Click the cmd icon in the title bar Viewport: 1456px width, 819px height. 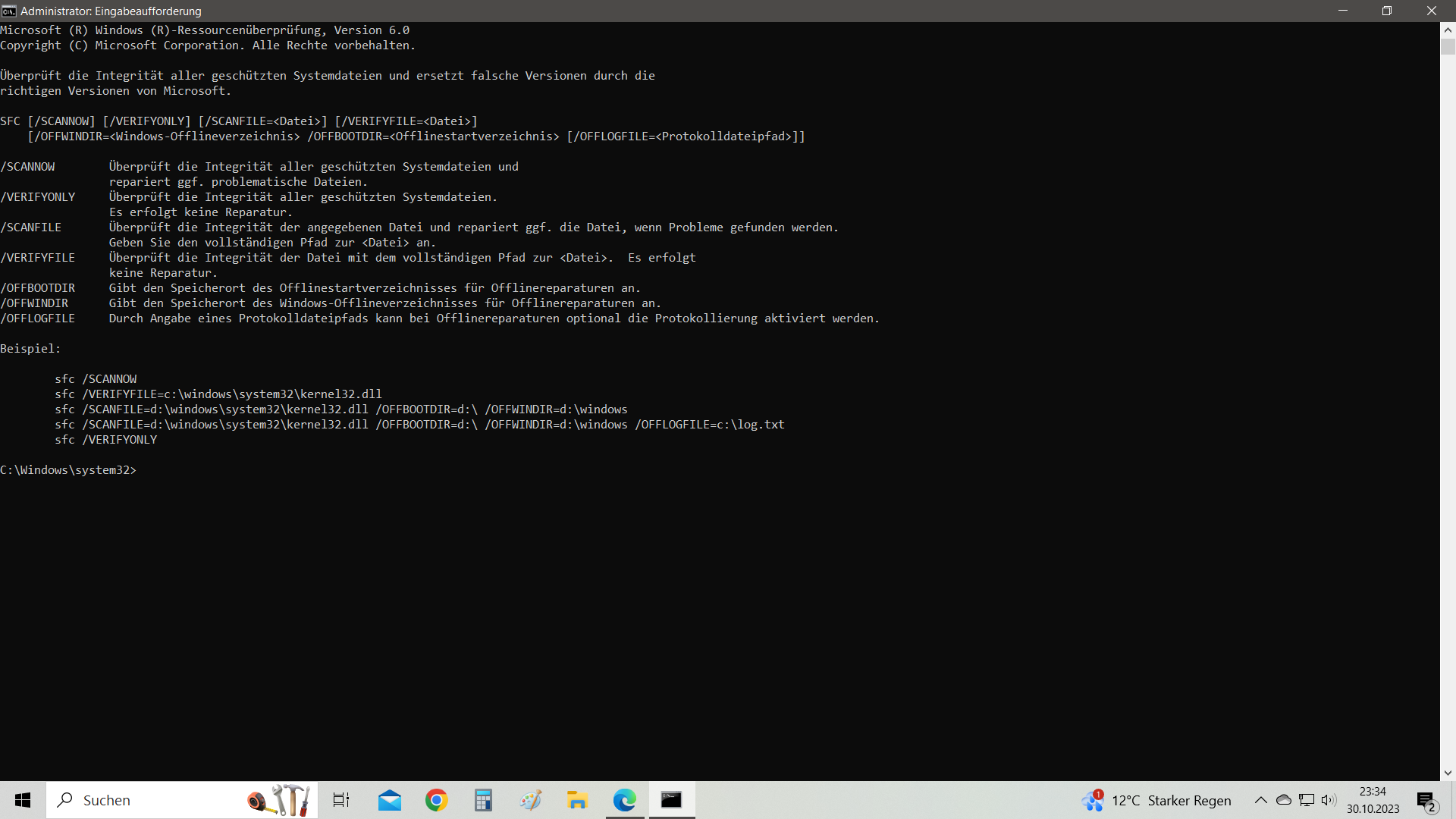(x=9, y=11)
